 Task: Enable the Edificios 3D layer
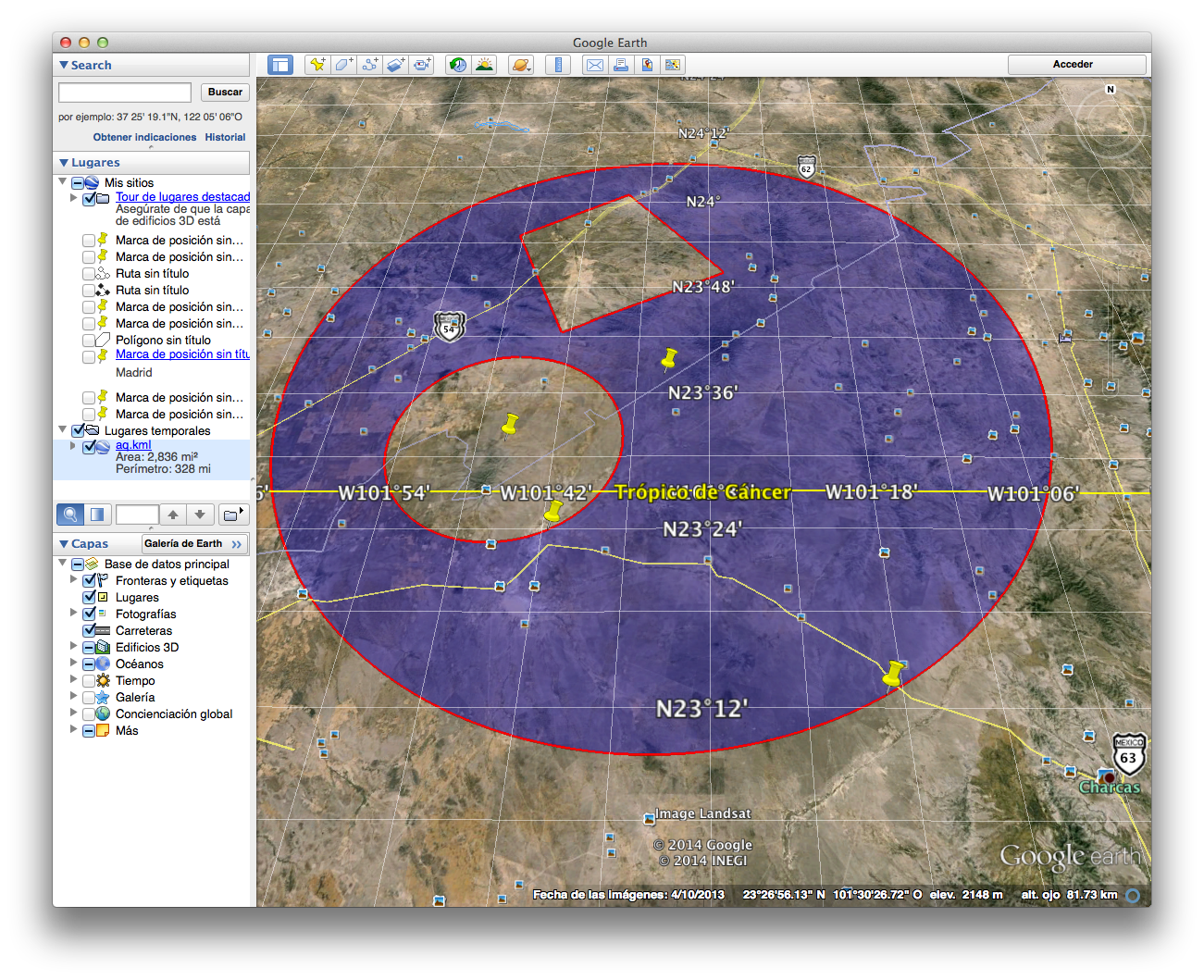(x=89, y=647)
